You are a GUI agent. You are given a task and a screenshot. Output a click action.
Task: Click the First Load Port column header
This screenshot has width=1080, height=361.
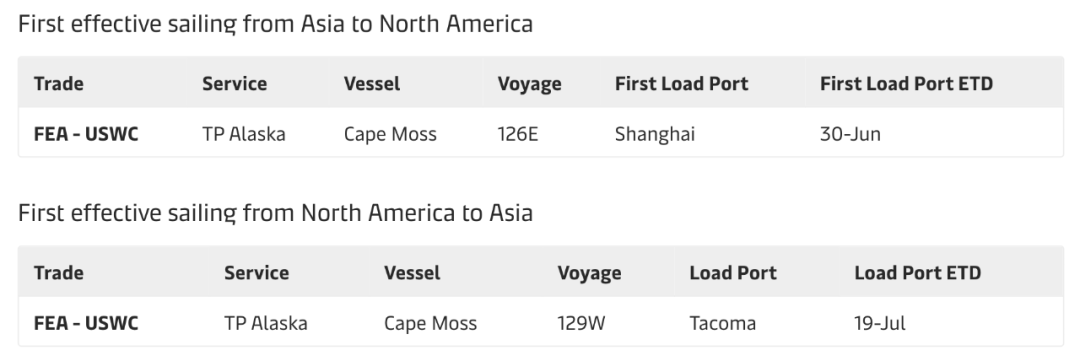[x=681, y=83]
